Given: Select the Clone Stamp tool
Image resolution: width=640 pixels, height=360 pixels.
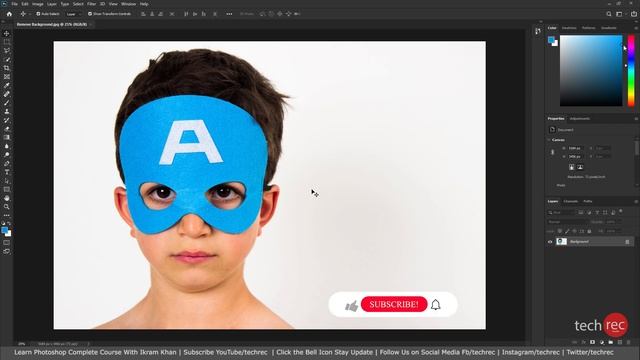Looking at the screenshot, I should tap(7, 111).
